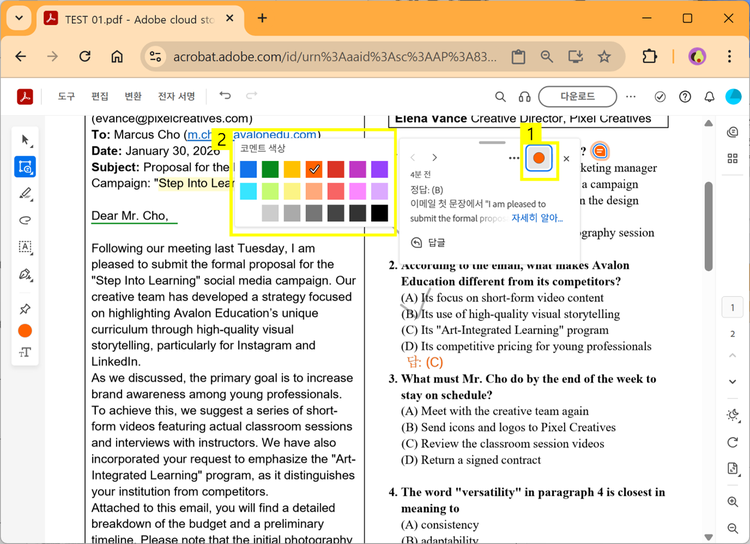The height and width of the screenshot is (544, 750).
Task: Click the address bar URL
Action: (x=335, y=57)
